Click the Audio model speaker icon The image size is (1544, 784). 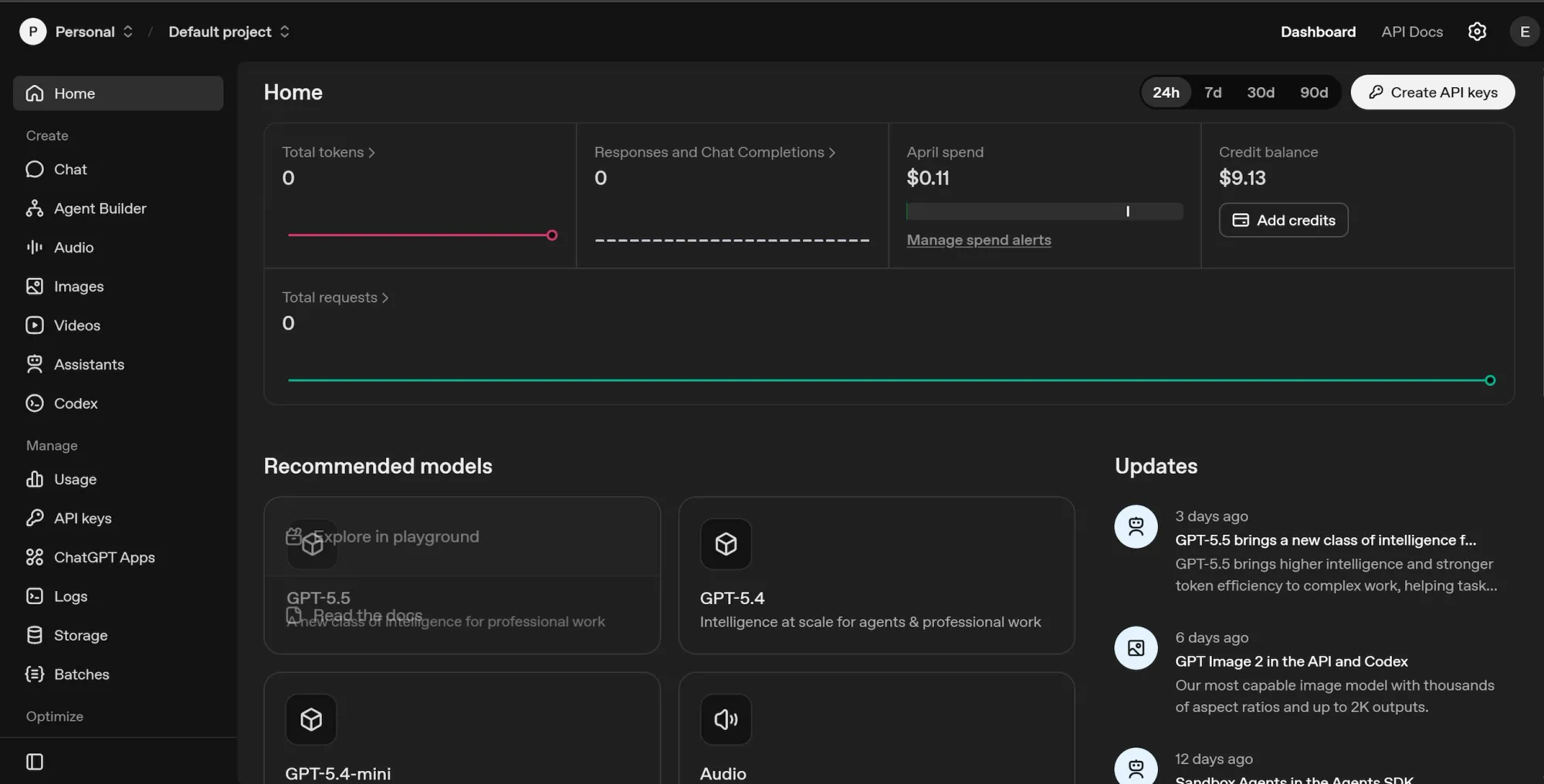pyautogui.click(x=726, y=719)
